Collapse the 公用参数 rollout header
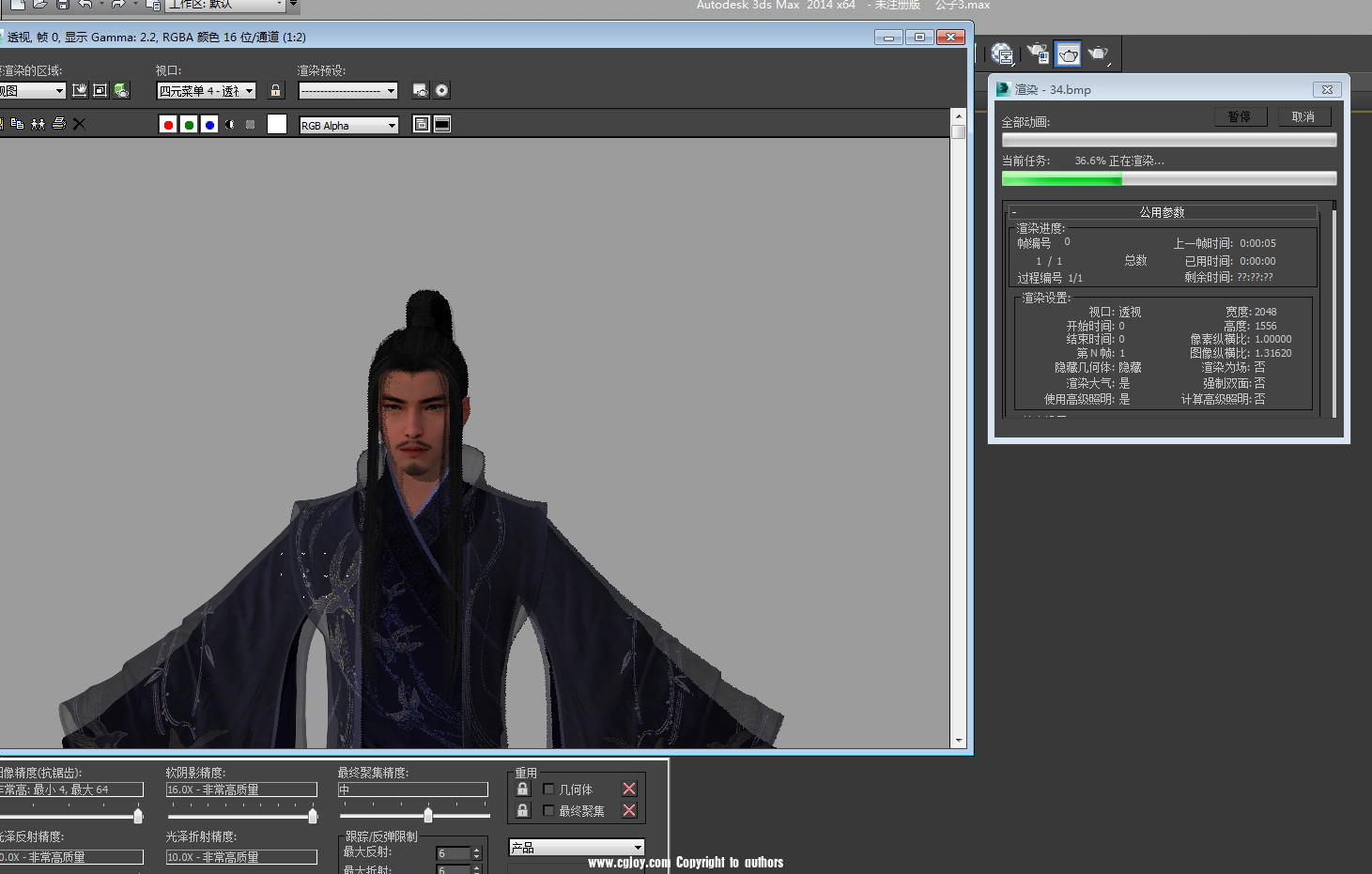The height and width of the screenshot is (874, 1372). (1163, 212)
